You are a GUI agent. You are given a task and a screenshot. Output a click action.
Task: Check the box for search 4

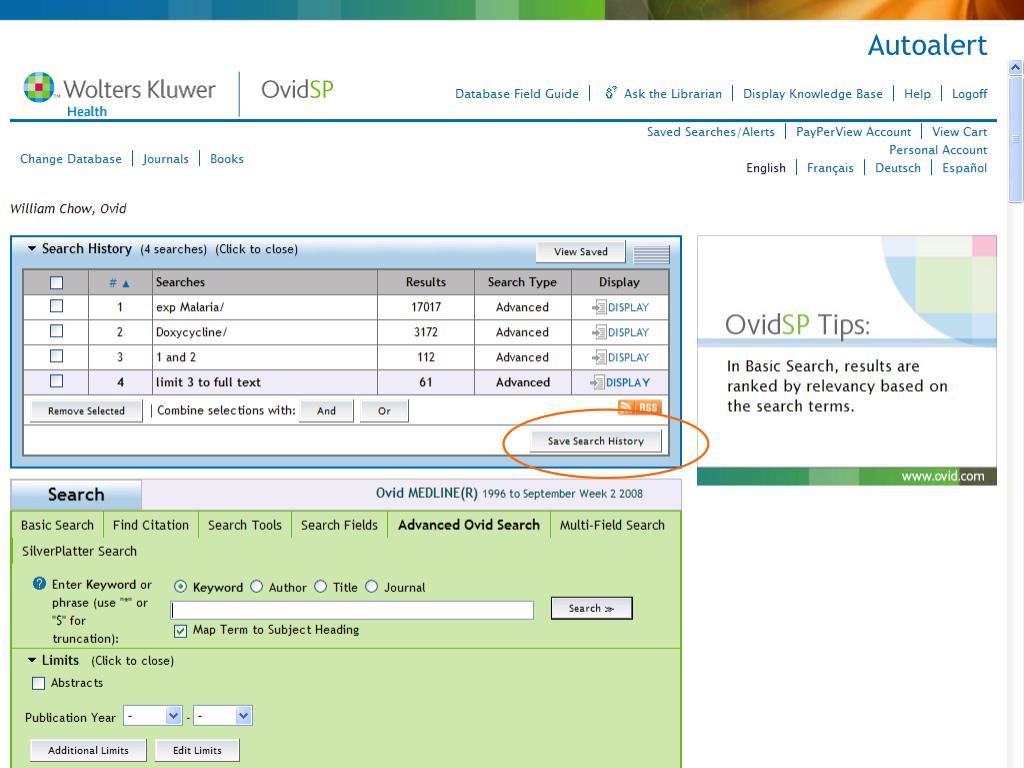[57, 381]
